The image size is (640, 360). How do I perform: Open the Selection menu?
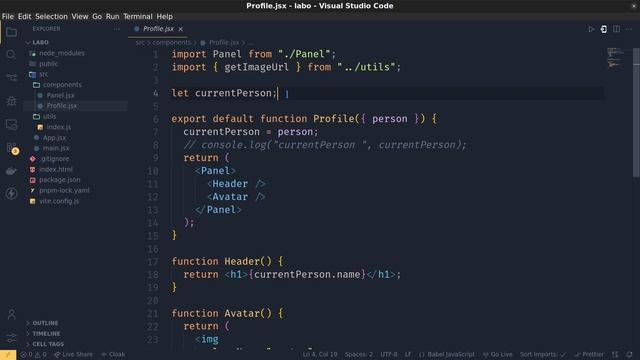(51, 16)
